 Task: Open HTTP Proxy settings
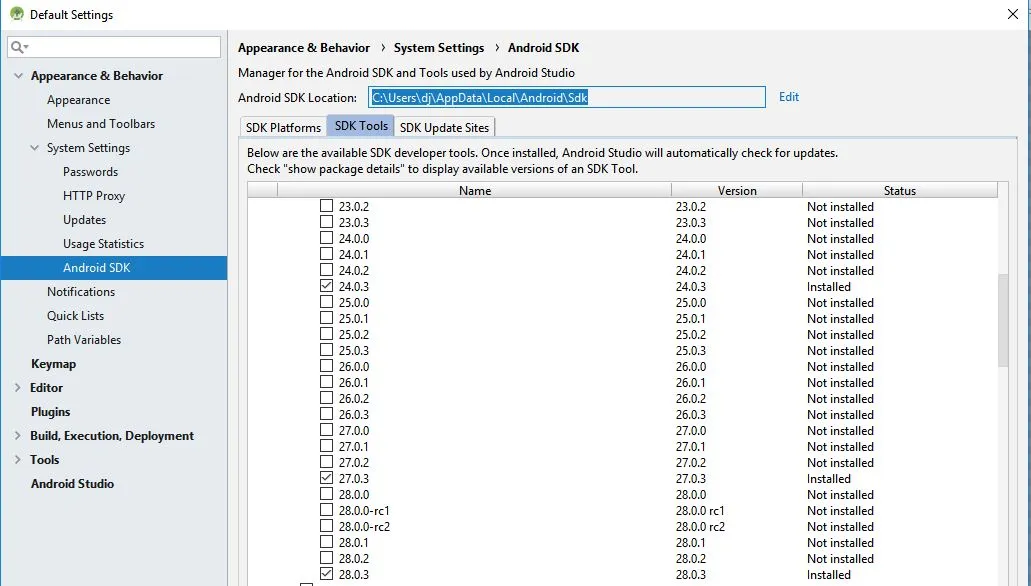tap(93, 196)
